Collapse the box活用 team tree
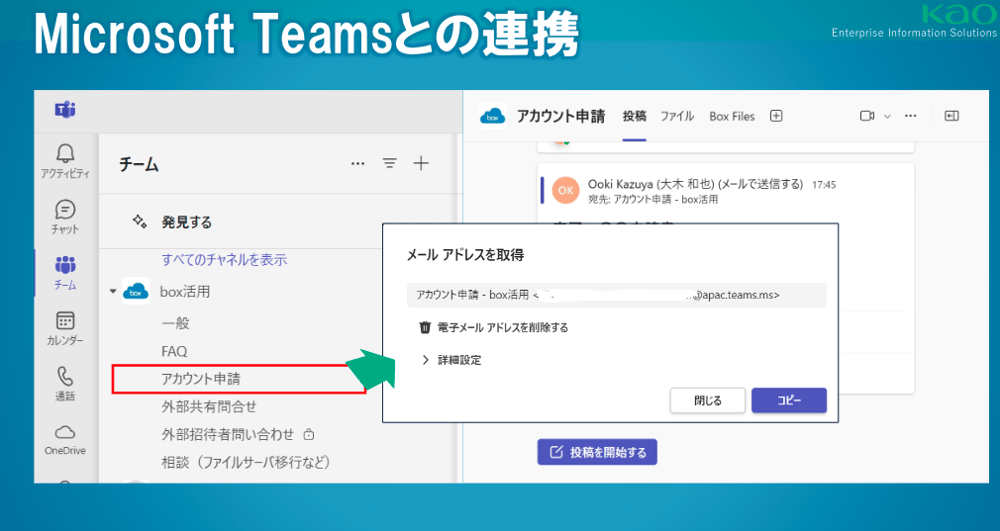1000x531 pixels. [x=114, y=291]
